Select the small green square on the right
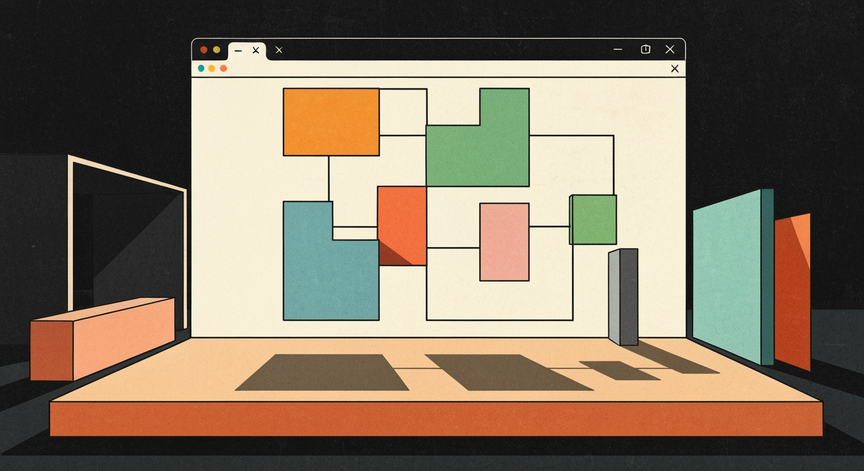Image resolution: width=864 pixels, height=471 pixels. [x=593, y=219]
